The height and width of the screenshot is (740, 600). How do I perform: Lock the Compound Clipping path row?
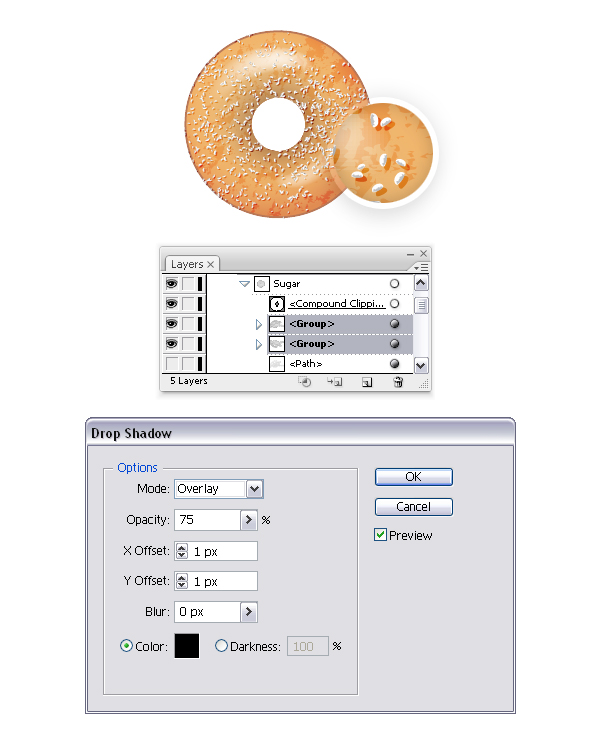(x=188, y=303)
